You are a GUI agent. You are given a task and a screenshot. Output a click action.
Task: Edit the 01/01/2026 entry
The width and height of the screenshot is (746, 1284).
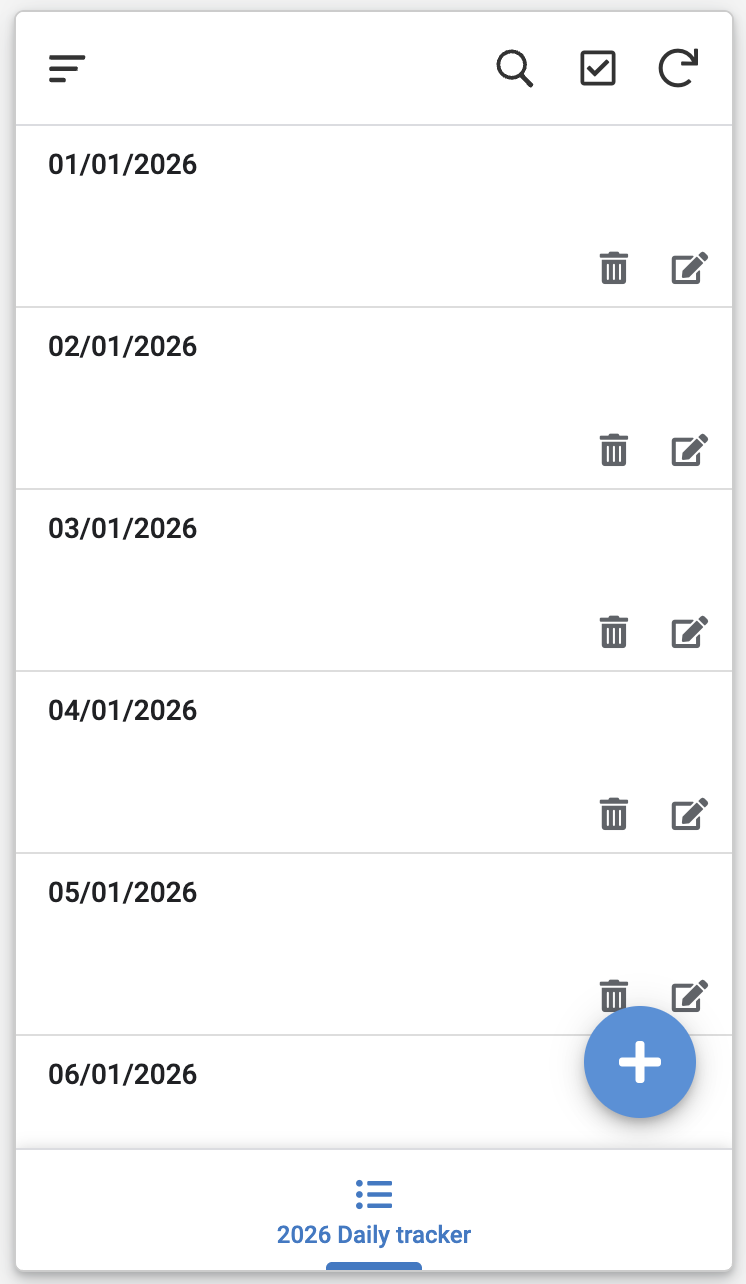[689, 268]
